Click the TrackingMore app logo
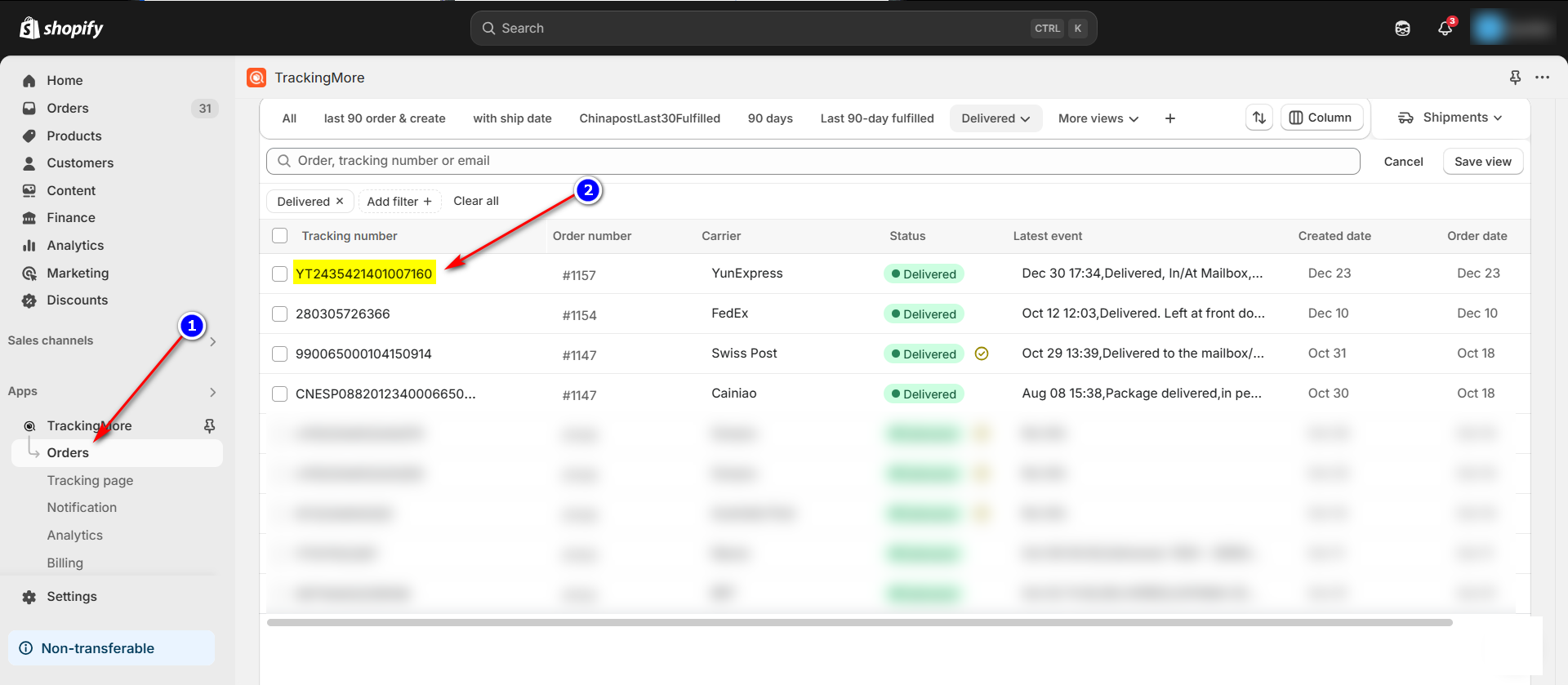The width and height of the screenshot is (1568, 685). point(256,78)
